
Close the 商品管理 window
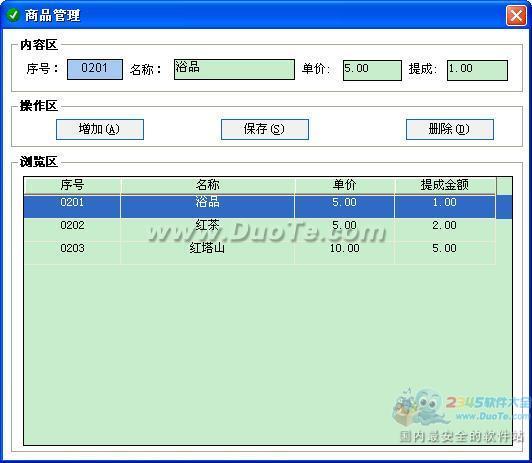[x=516, y=15]
